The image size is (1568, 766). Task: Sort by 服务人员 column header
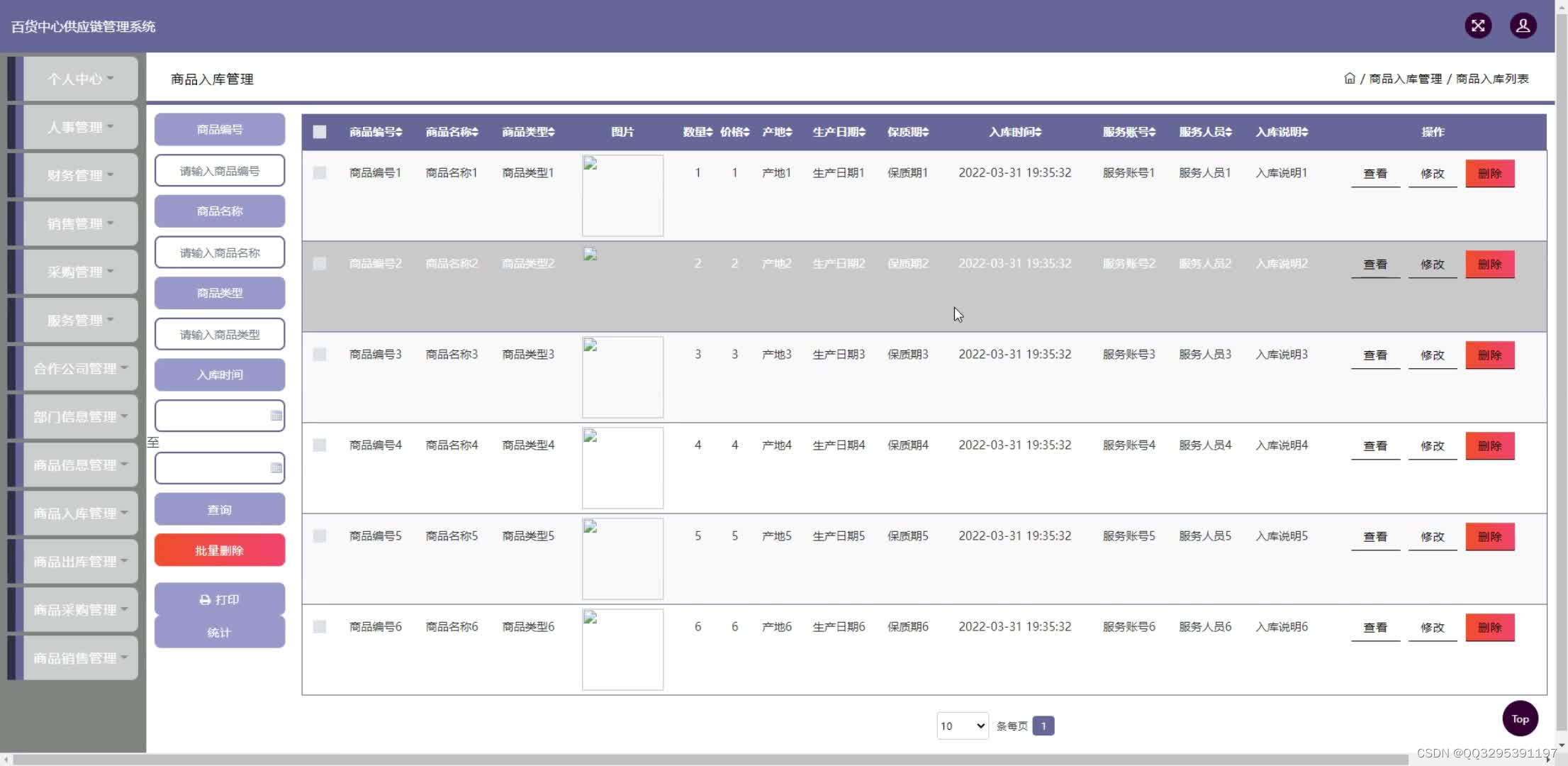tap(1205, 132)
